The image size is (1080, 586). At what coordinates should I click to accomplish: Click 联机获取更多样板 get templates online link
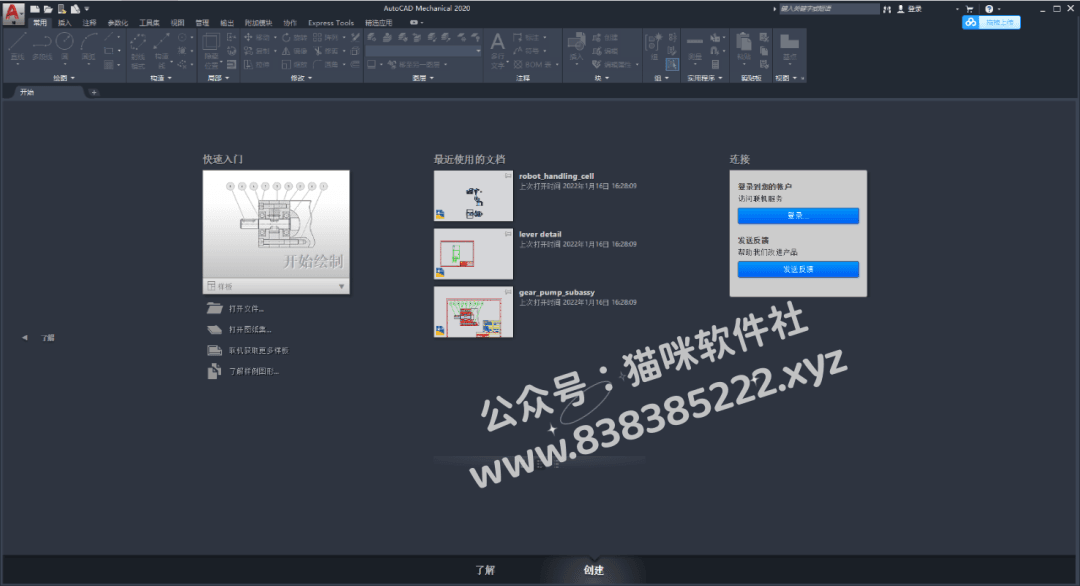248,350
